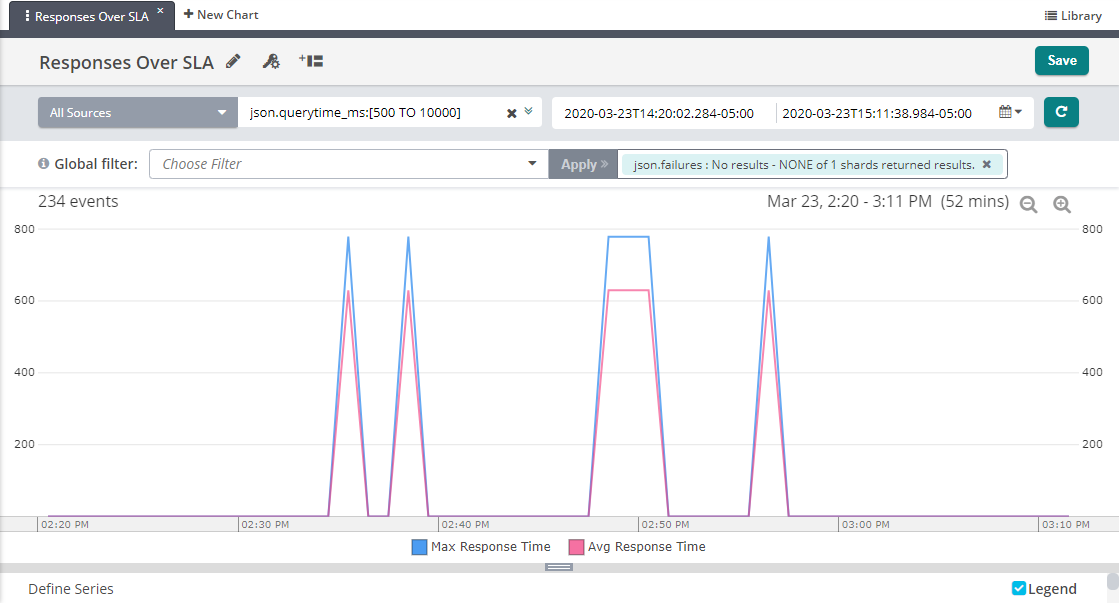
Task: Open the All Sources dropdown
Action: coord(137,112)
